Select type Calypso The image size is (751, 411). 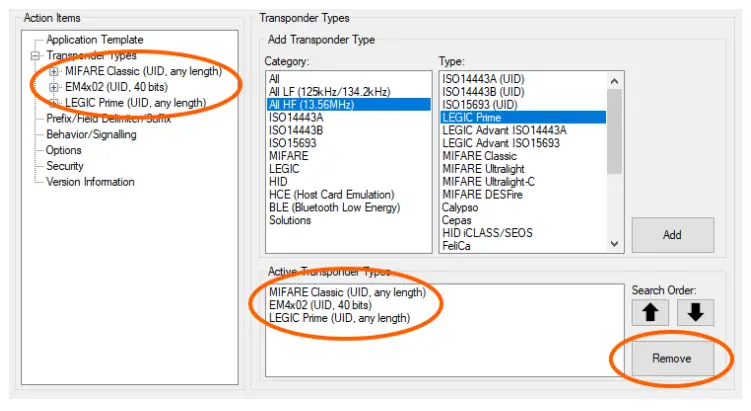click(x=523, y=208)
